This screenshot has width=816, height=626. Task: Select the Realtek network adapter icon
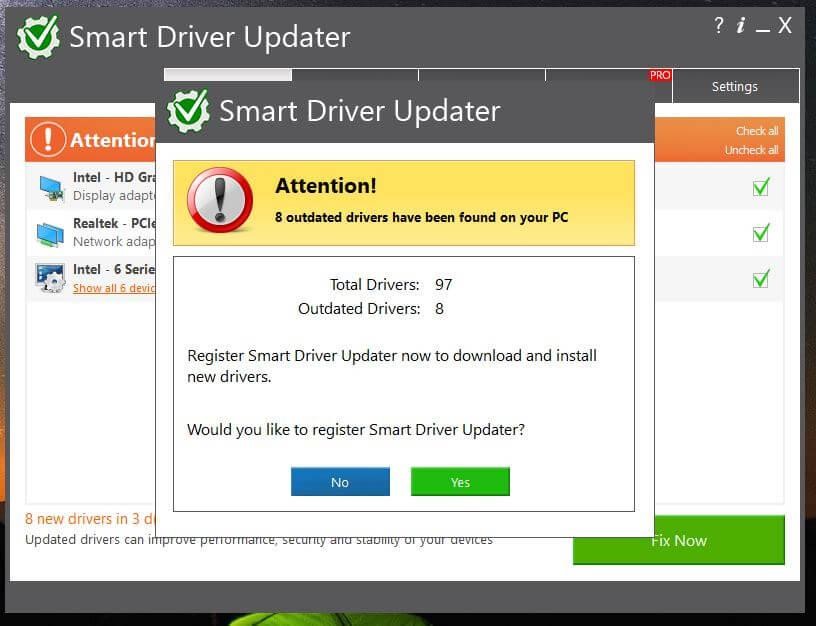[50, 234]
